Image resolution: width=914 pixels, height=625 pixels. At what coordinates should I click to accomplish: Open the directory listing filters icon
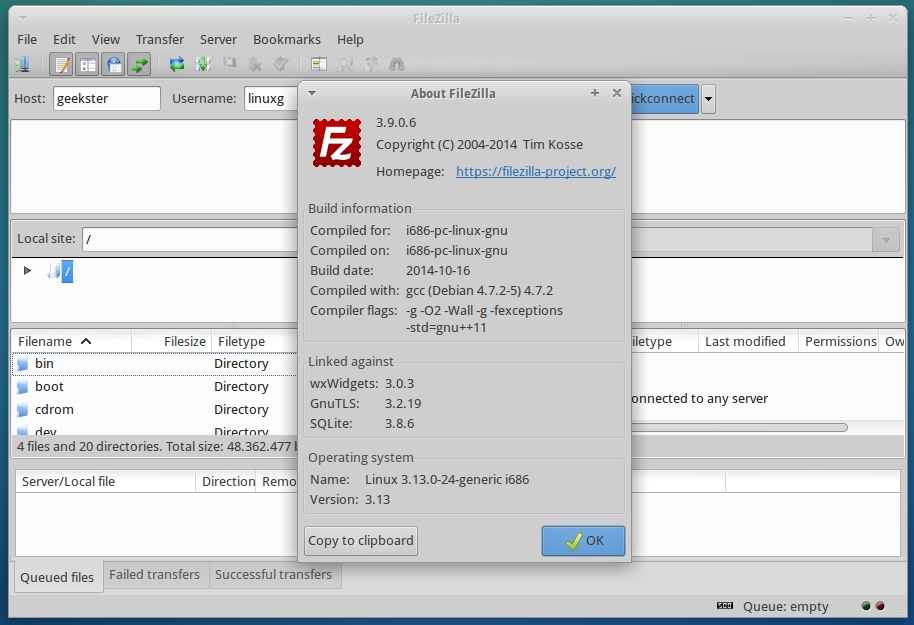(x=319, y=64)
